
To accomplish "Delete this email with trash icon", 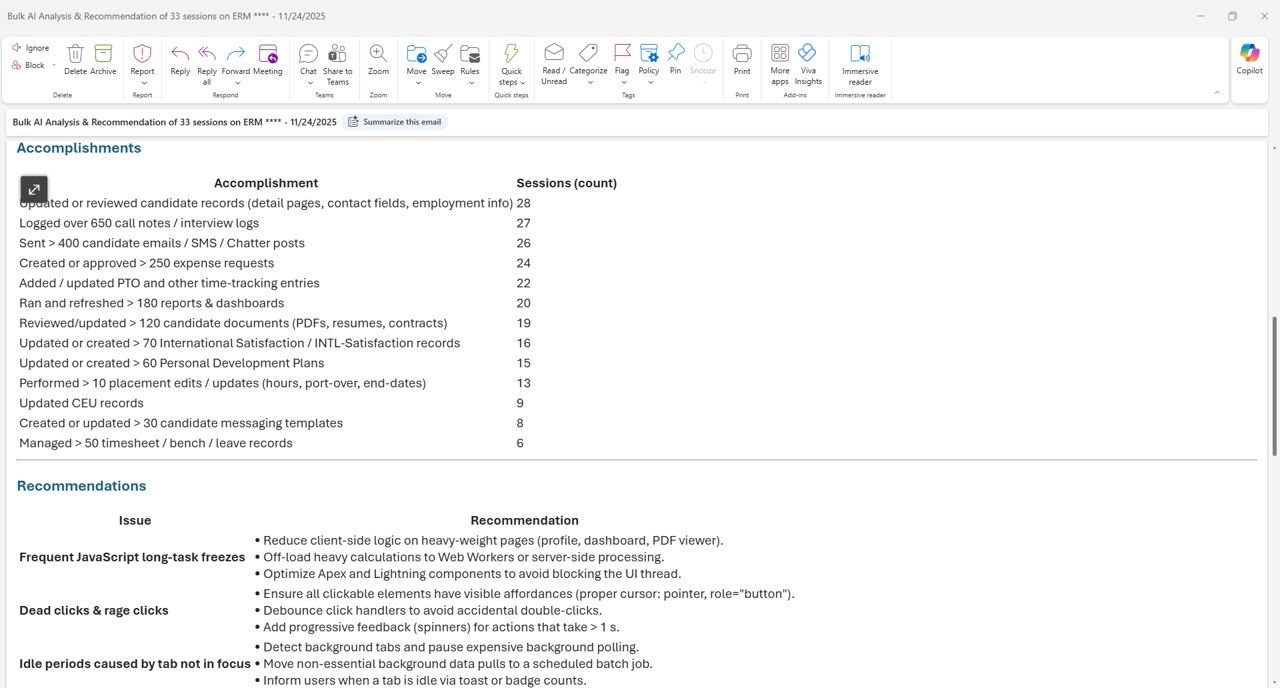I will point(75,60).
